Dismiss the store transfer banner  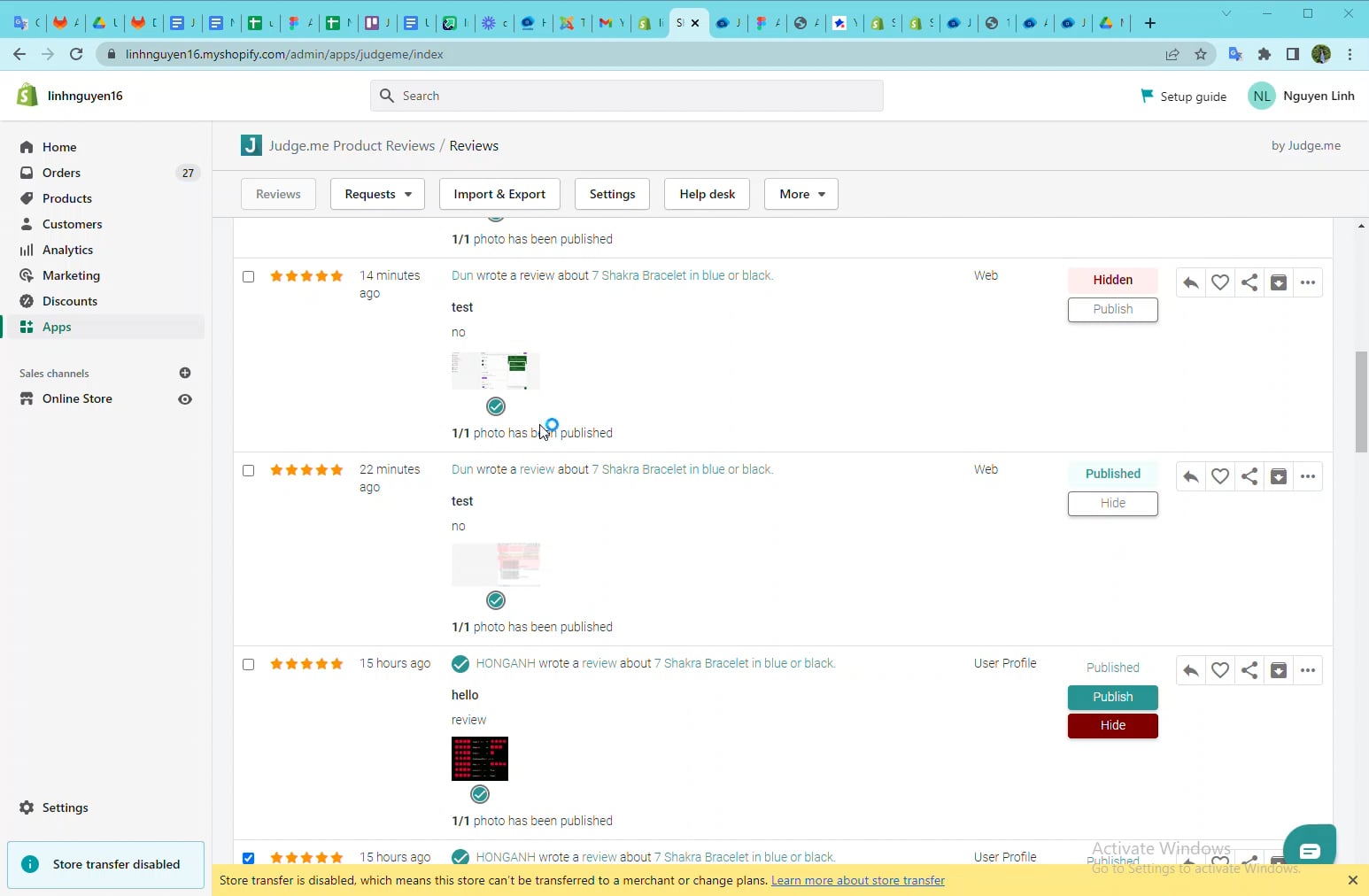point(1352,880)
